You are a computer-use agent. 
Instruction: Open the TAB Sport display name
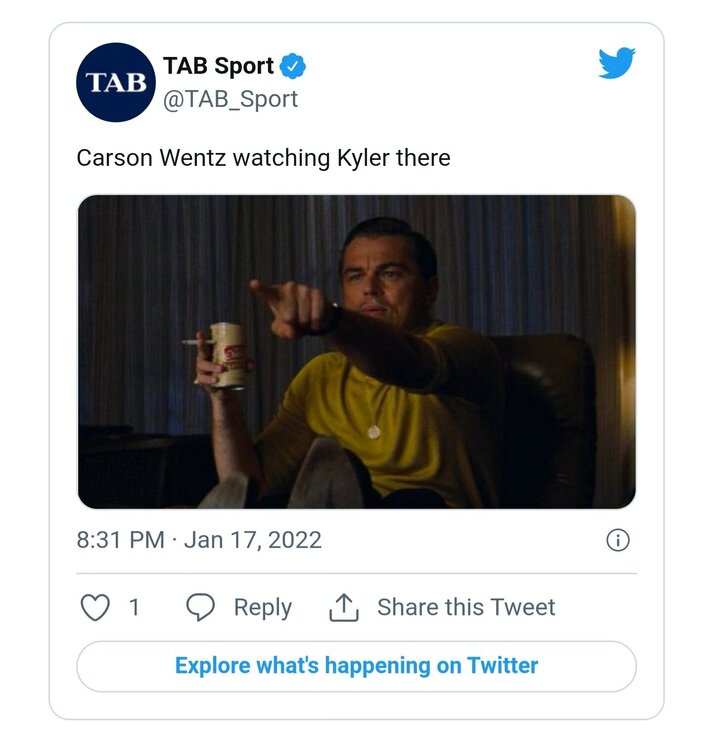tap(218, 67)
